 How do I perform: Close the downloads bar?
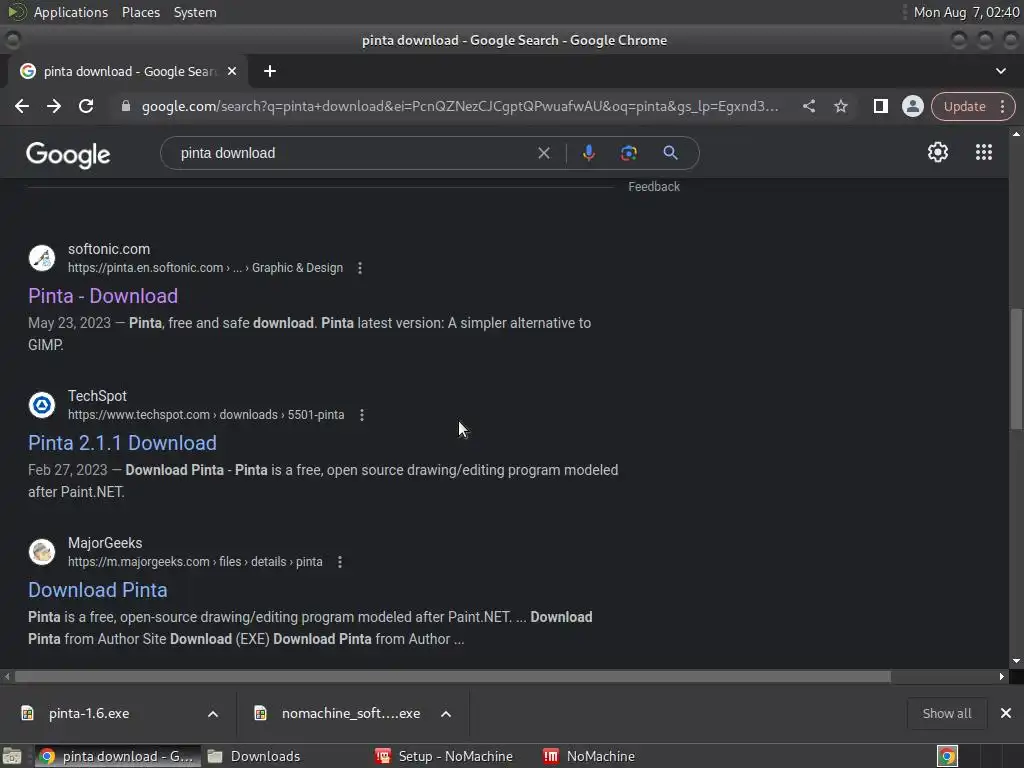tap(1006, 713)
